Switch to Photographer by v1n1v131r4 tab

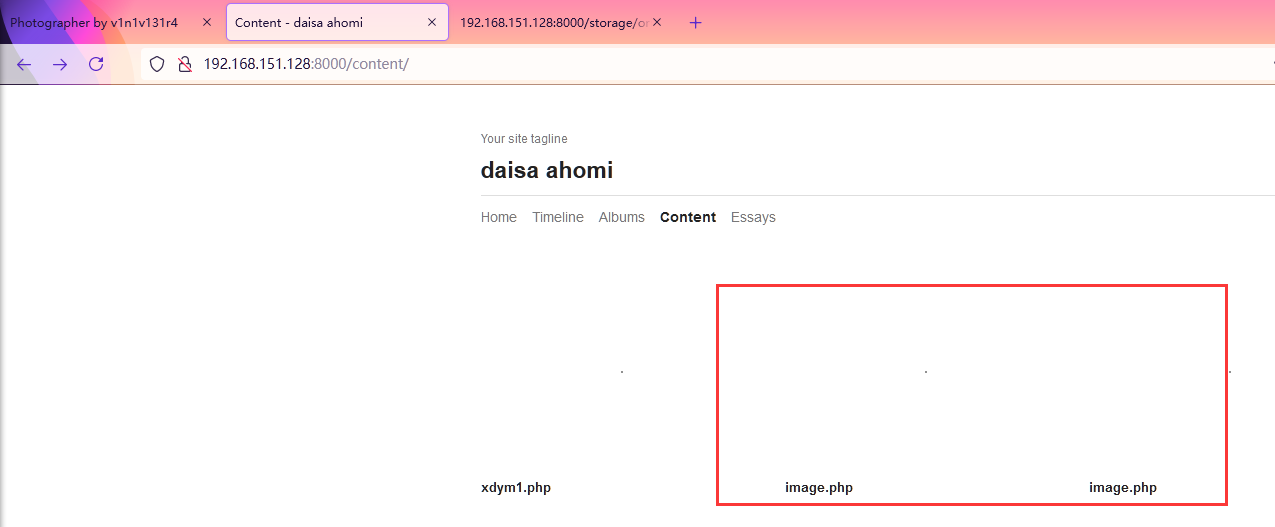(x=95, y=22)
